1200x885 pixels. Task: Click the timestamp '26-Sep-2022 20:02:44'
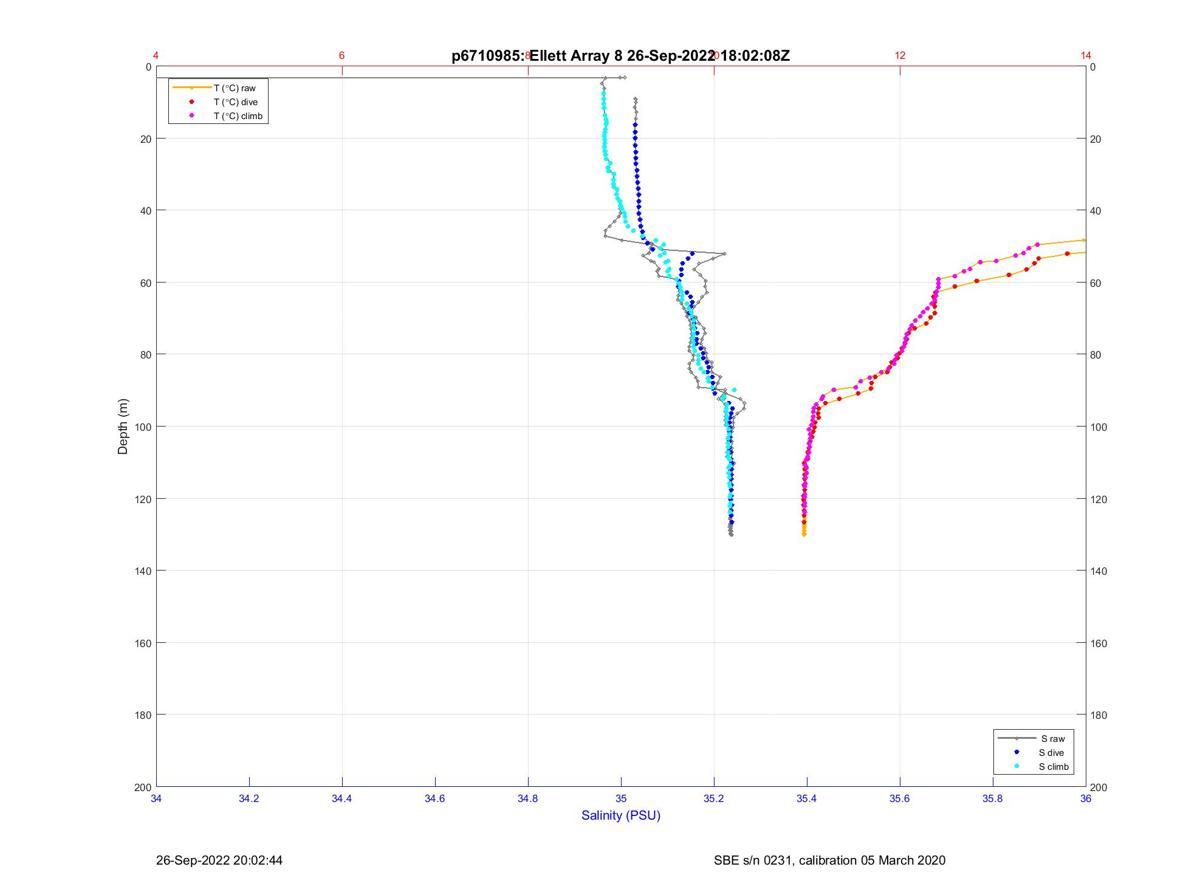tap(219, 860)
